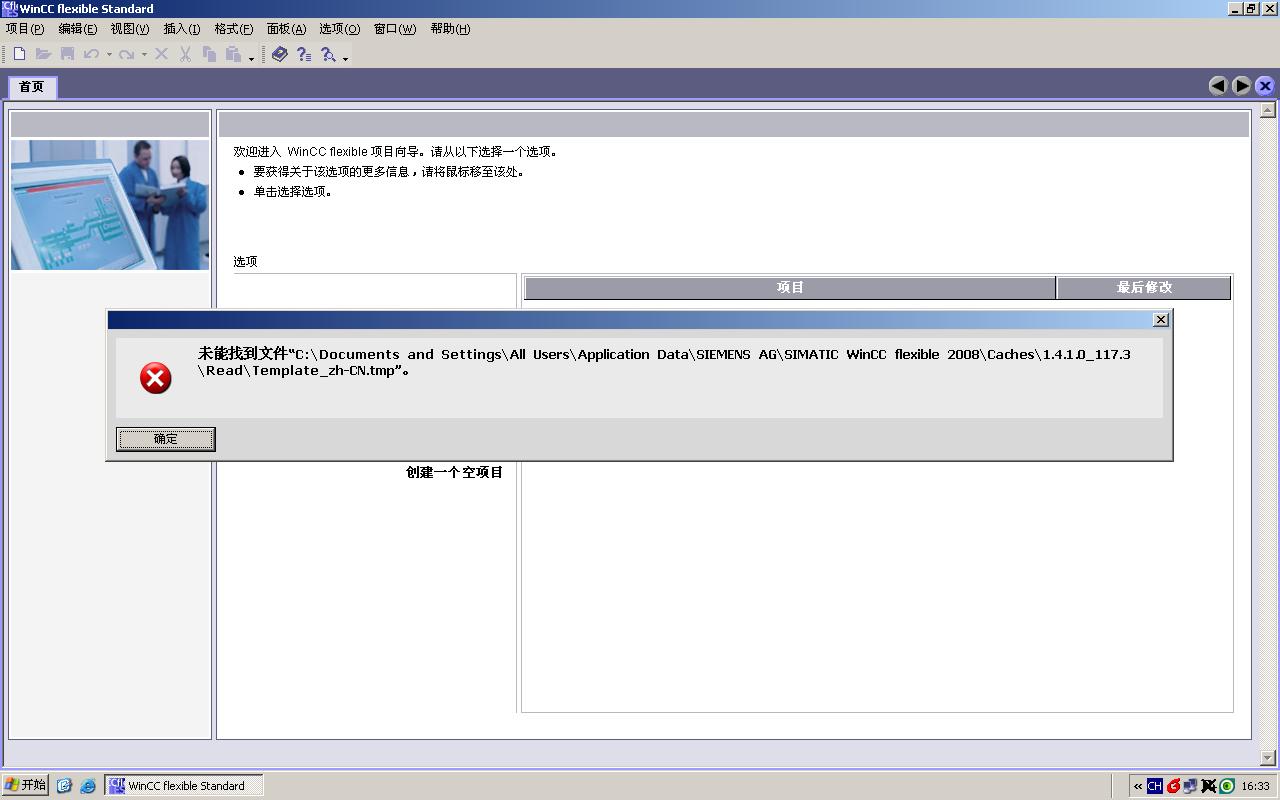Click the network computers tray icon
This screenshot has width=1280, height=800.
coord(1191,786)
